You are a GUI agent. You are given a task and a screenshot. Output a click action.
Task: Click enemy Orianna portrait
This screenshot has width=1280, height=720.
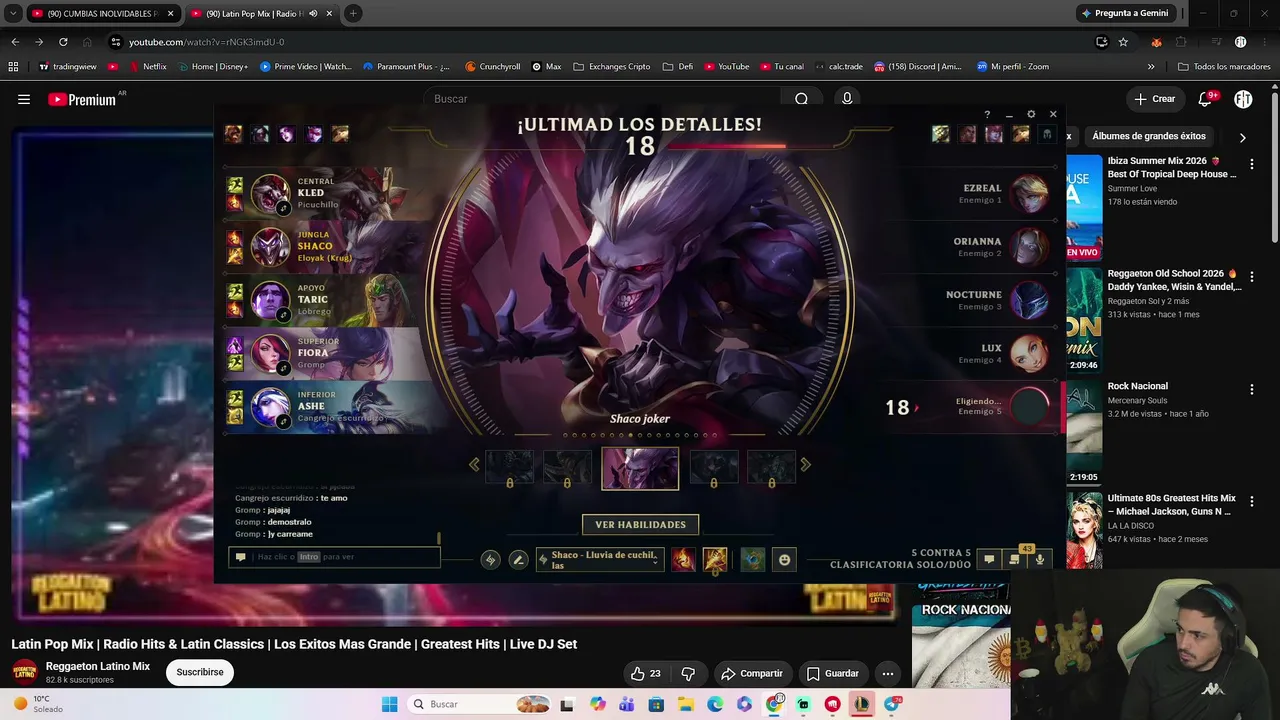(1029, 246)
